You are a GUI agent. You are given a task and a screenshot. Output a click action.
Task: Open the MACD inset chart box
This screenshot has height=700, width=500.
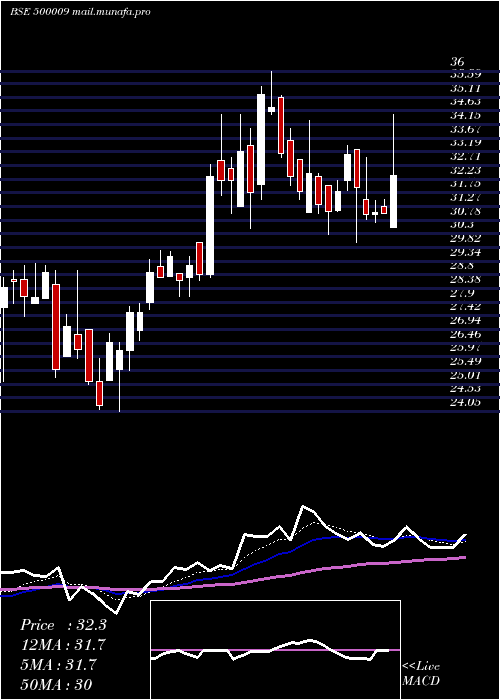[x=275, y=650]
